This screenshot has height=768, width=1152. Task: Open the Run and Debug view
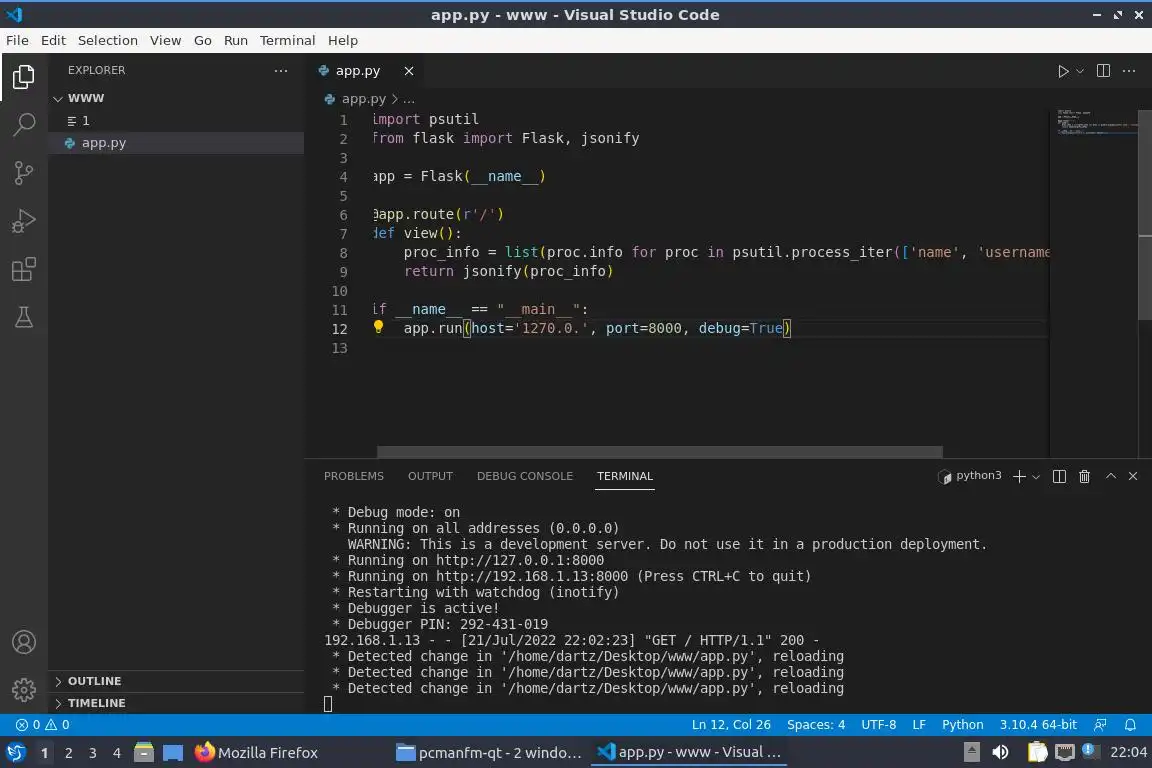[24, 221]
